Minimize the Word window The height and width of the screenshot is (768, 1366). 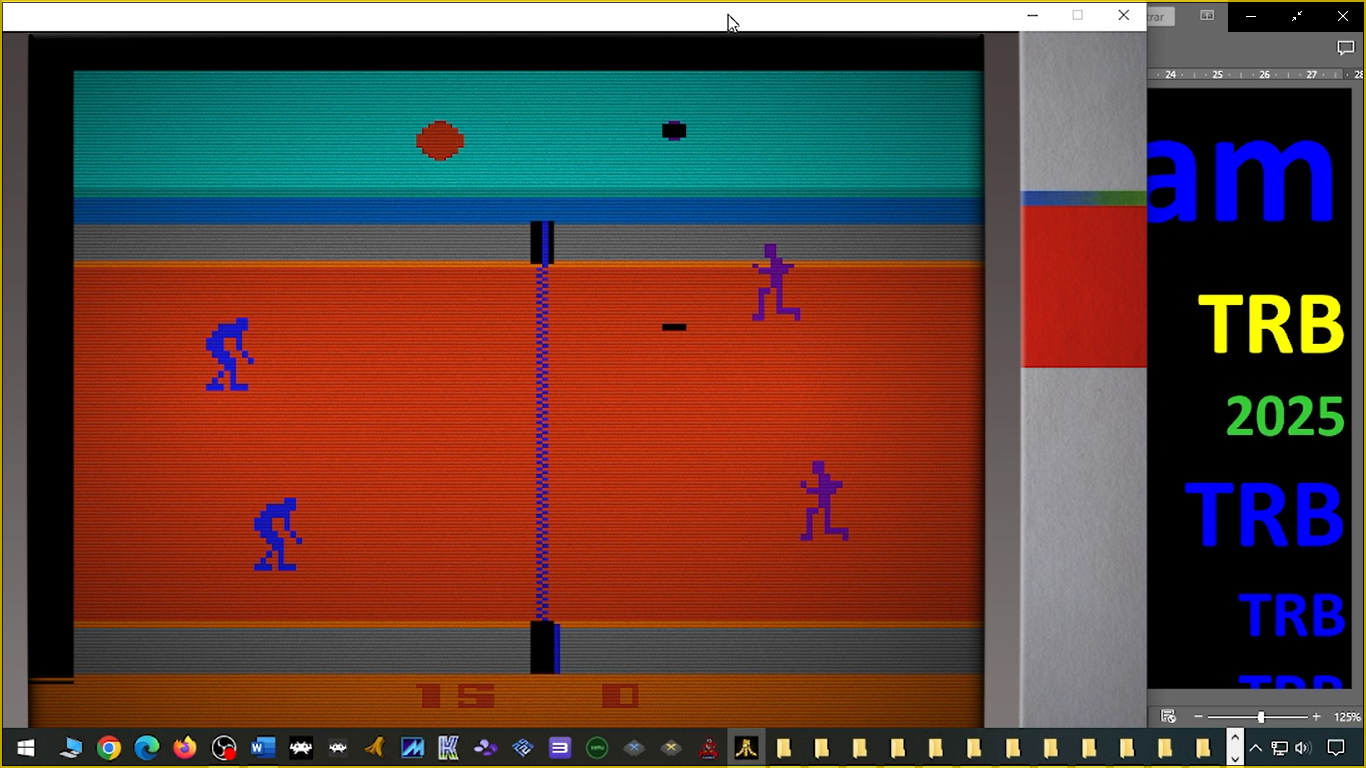(x=1251, y=16)
